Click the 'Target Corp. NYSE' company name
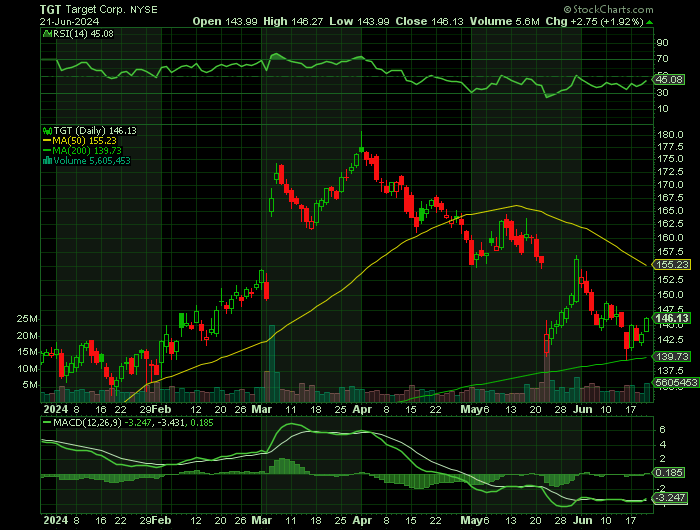 [x=111, y=9]
